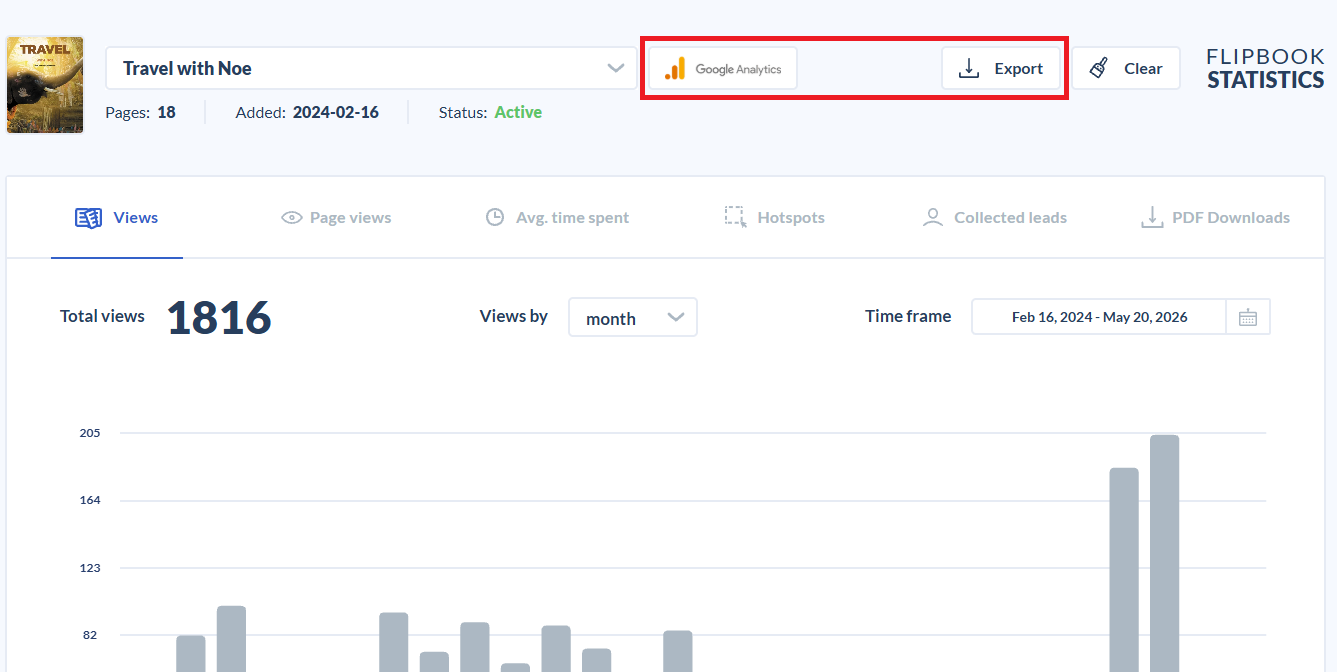Click the Total views value 1816
This screenshot has width=1337, height=672.
point(219,318)
